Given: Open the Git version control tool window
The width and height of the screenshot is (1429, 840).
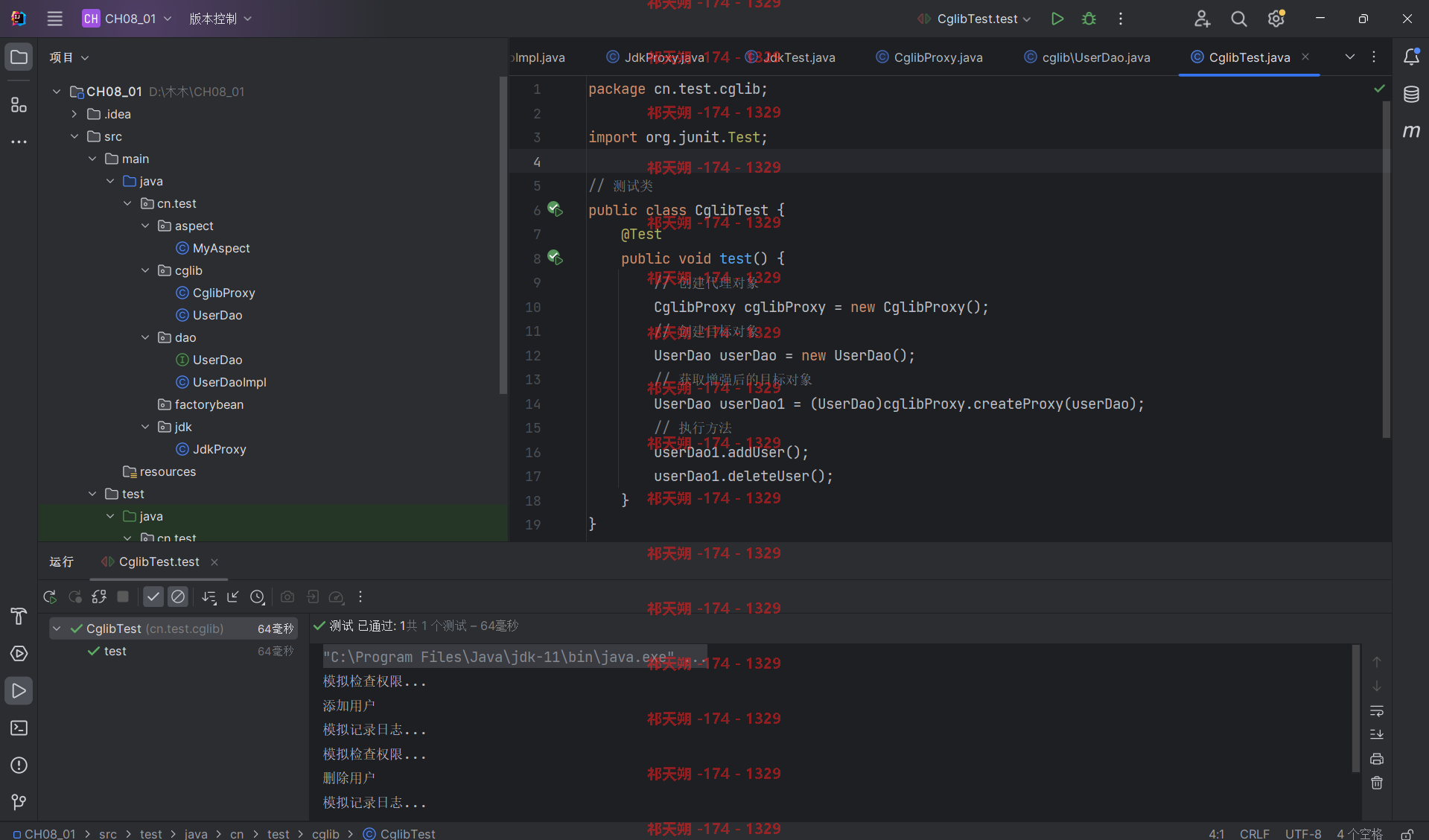Looking at the screenshot, I should click(19, 802).
